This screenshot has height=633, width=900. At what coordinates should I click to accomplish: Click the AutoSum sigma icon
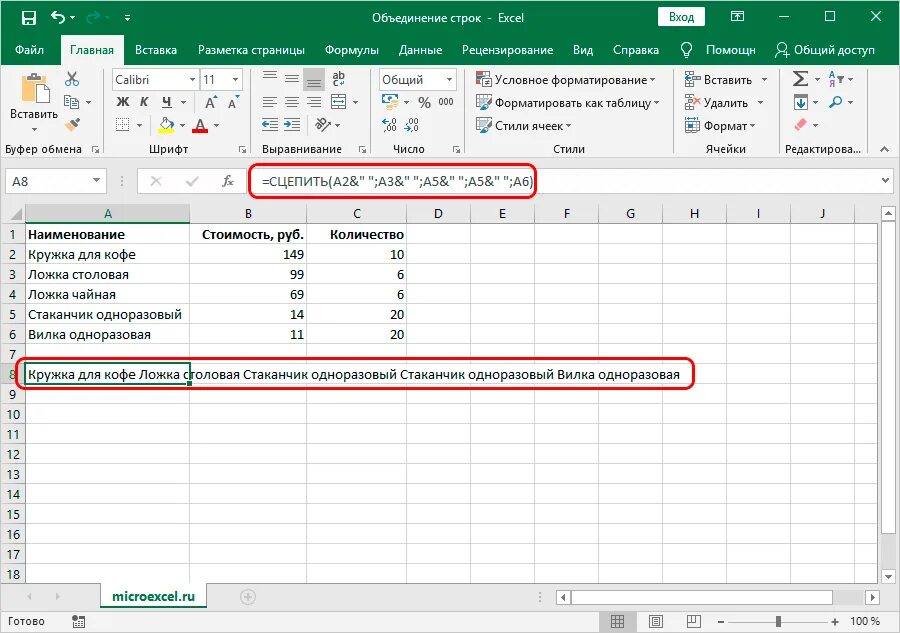coord(800,79)
